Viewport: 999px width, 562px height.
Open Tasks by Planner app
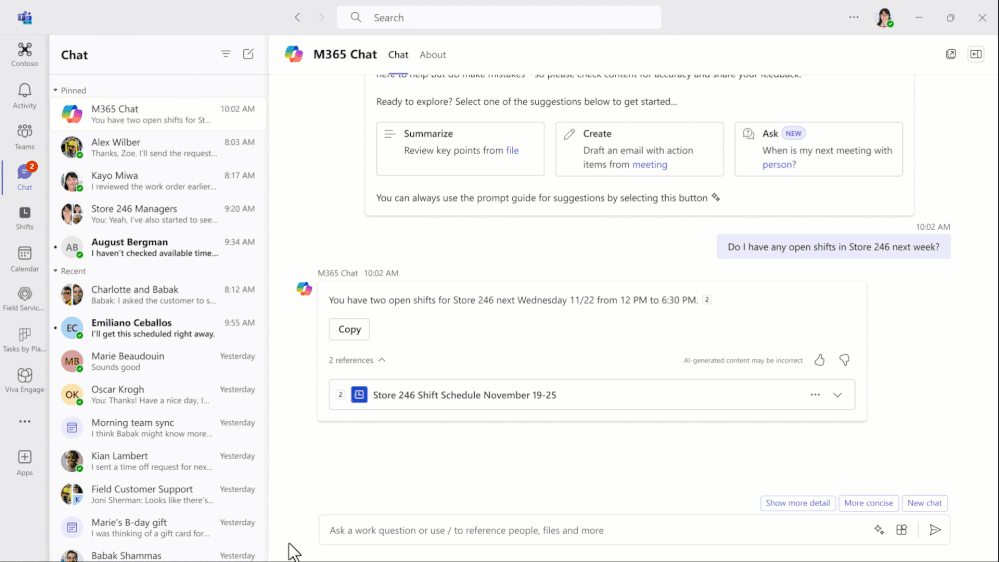coord(24,340)
